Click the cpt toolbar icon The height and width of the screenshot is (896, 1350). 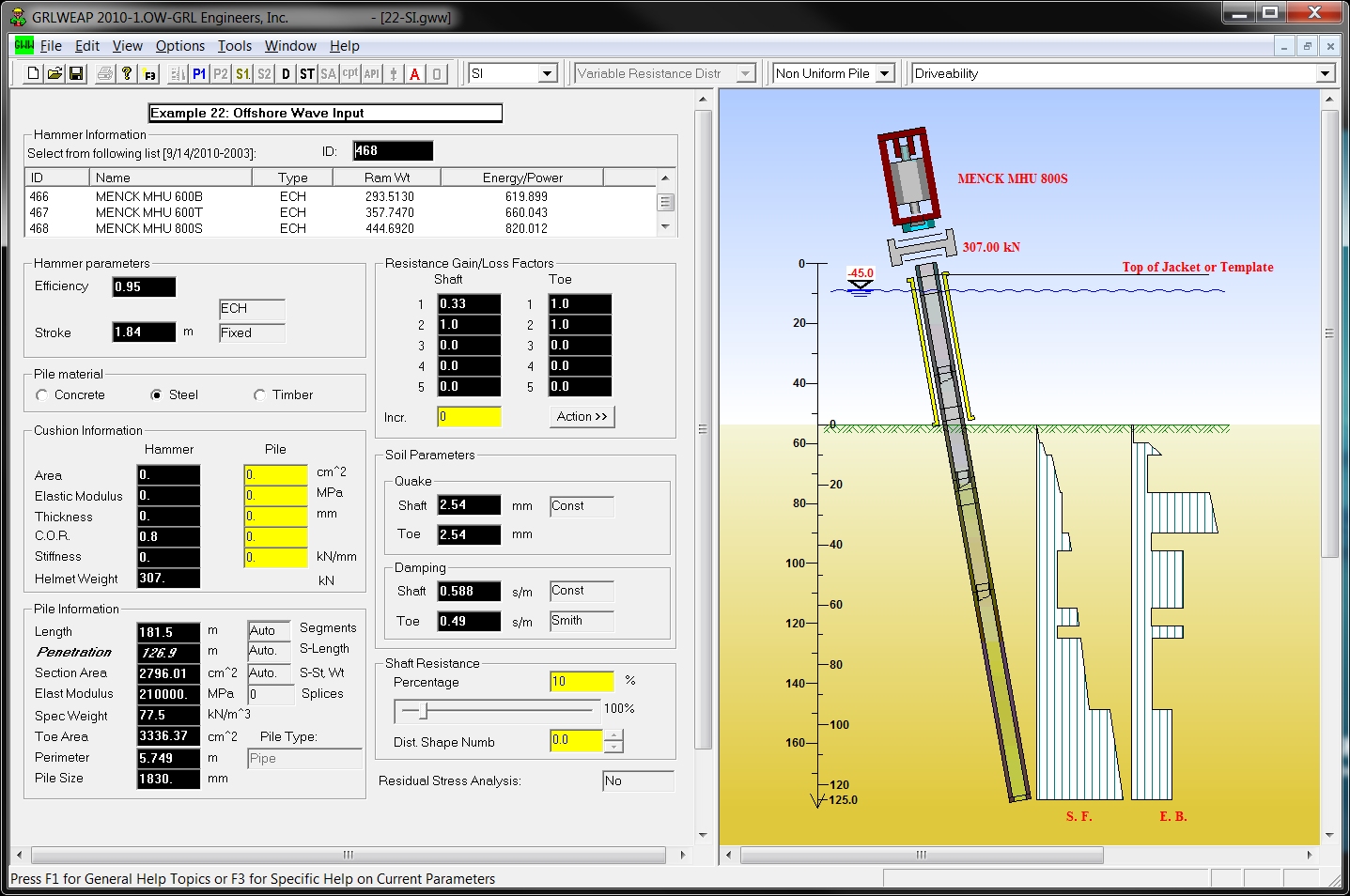[349, 73]
